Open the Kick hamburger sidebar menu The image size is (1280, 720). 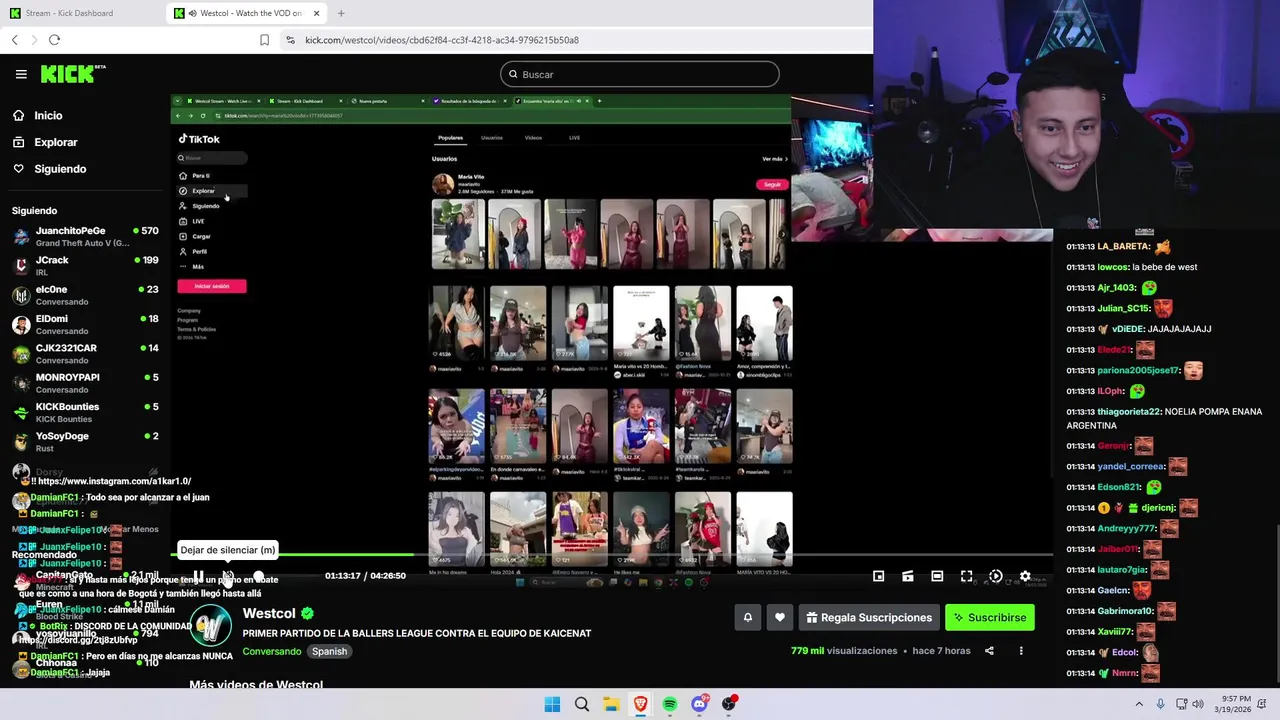coord(21,74)
